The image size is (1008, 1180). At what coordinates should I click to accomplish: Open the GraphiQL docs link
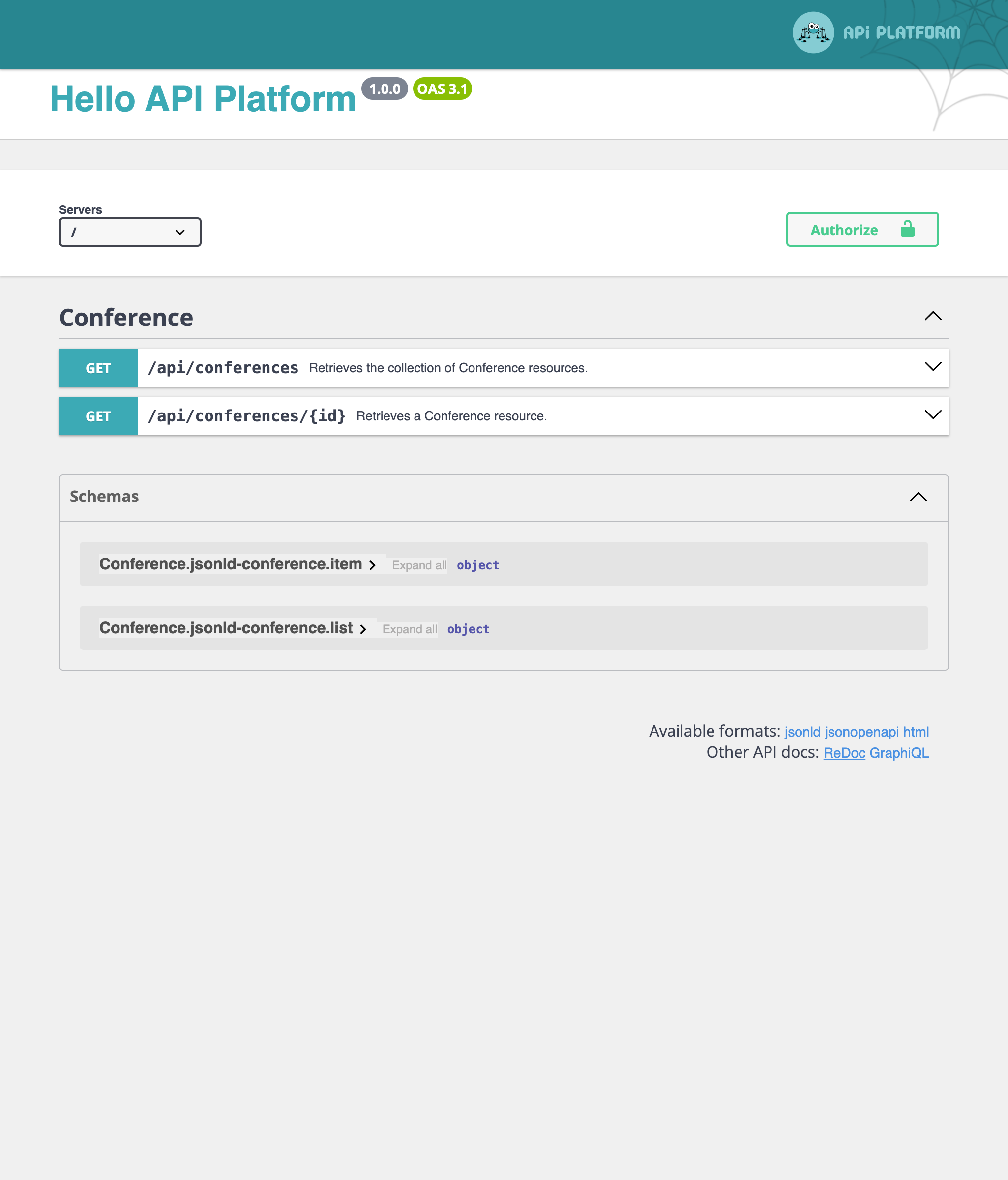tap(900, 752)
